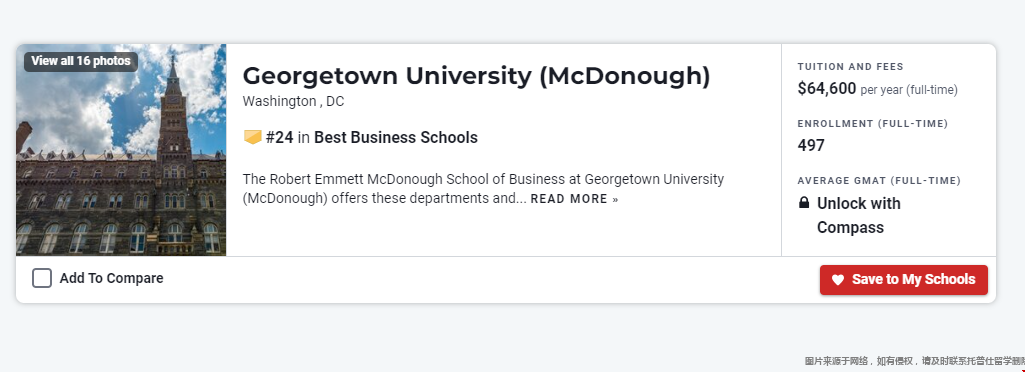
Task: Expand description with READ MORE
Action: point(574,199)
